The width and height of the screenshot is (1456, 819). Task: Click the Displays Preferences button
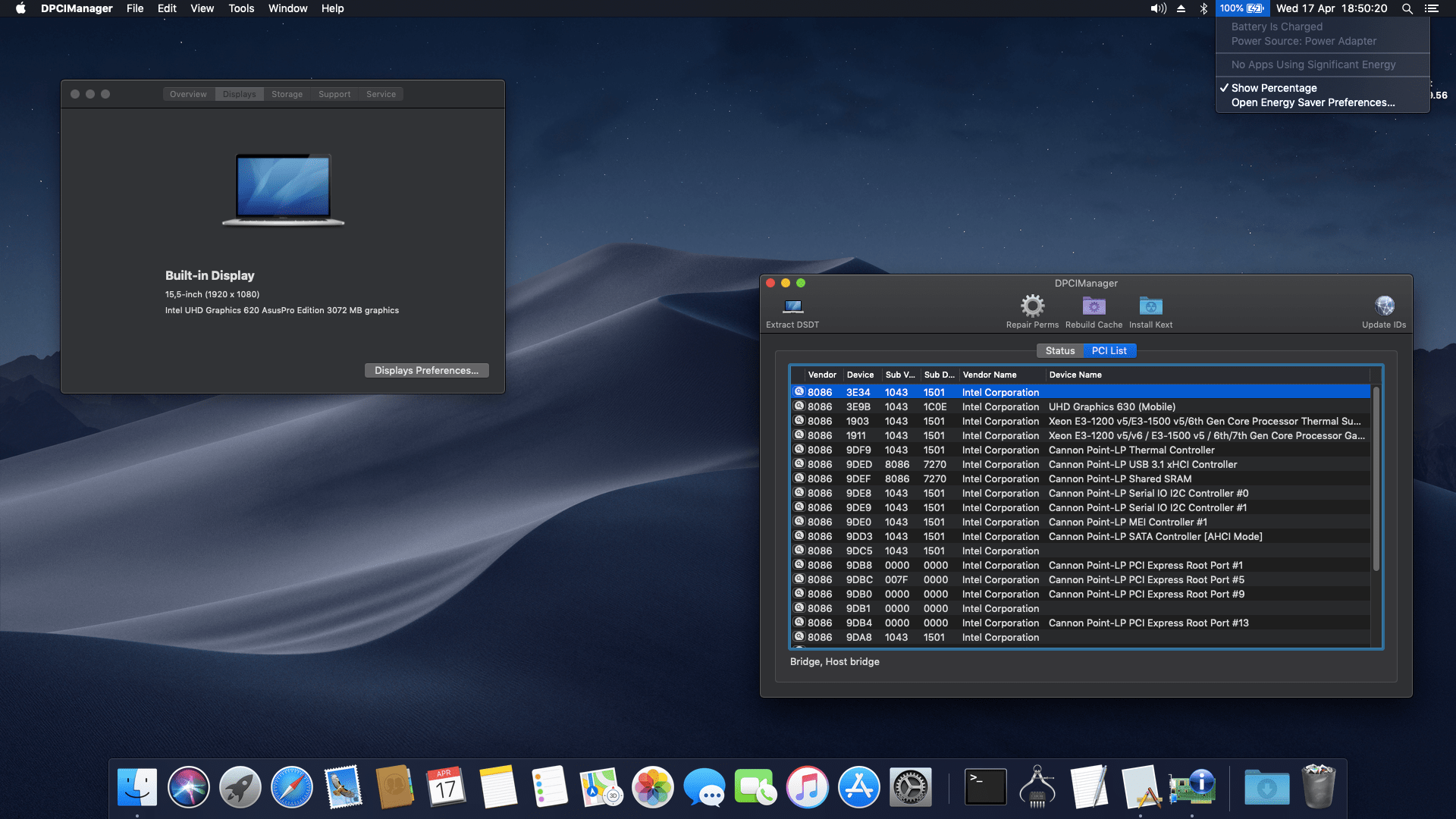pos(426,370)
